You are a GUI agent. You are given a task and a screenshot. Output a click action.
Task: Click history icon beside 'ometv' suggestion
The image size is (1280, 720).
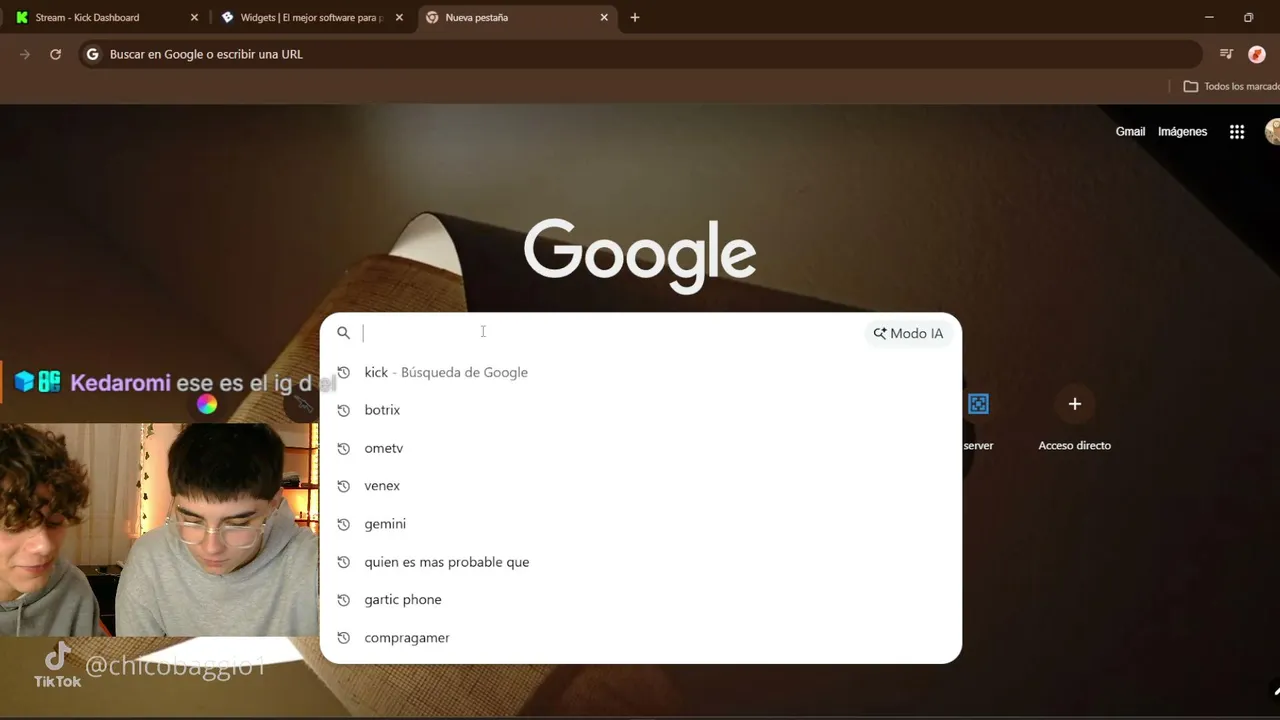pyautogui.click(x=343, y=448)
